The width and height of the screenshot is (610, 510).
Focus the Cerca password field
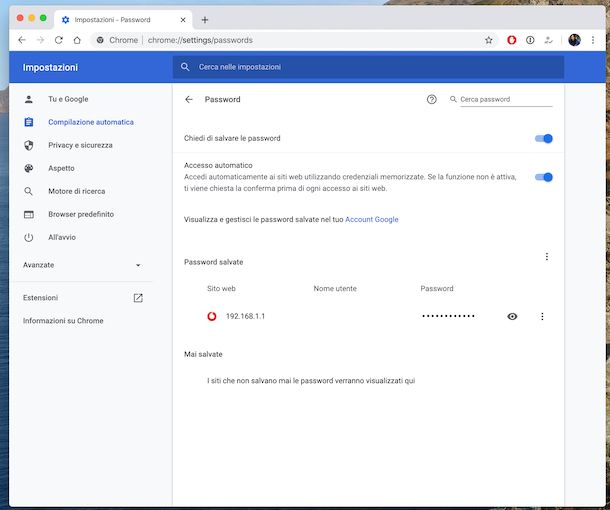506,99
